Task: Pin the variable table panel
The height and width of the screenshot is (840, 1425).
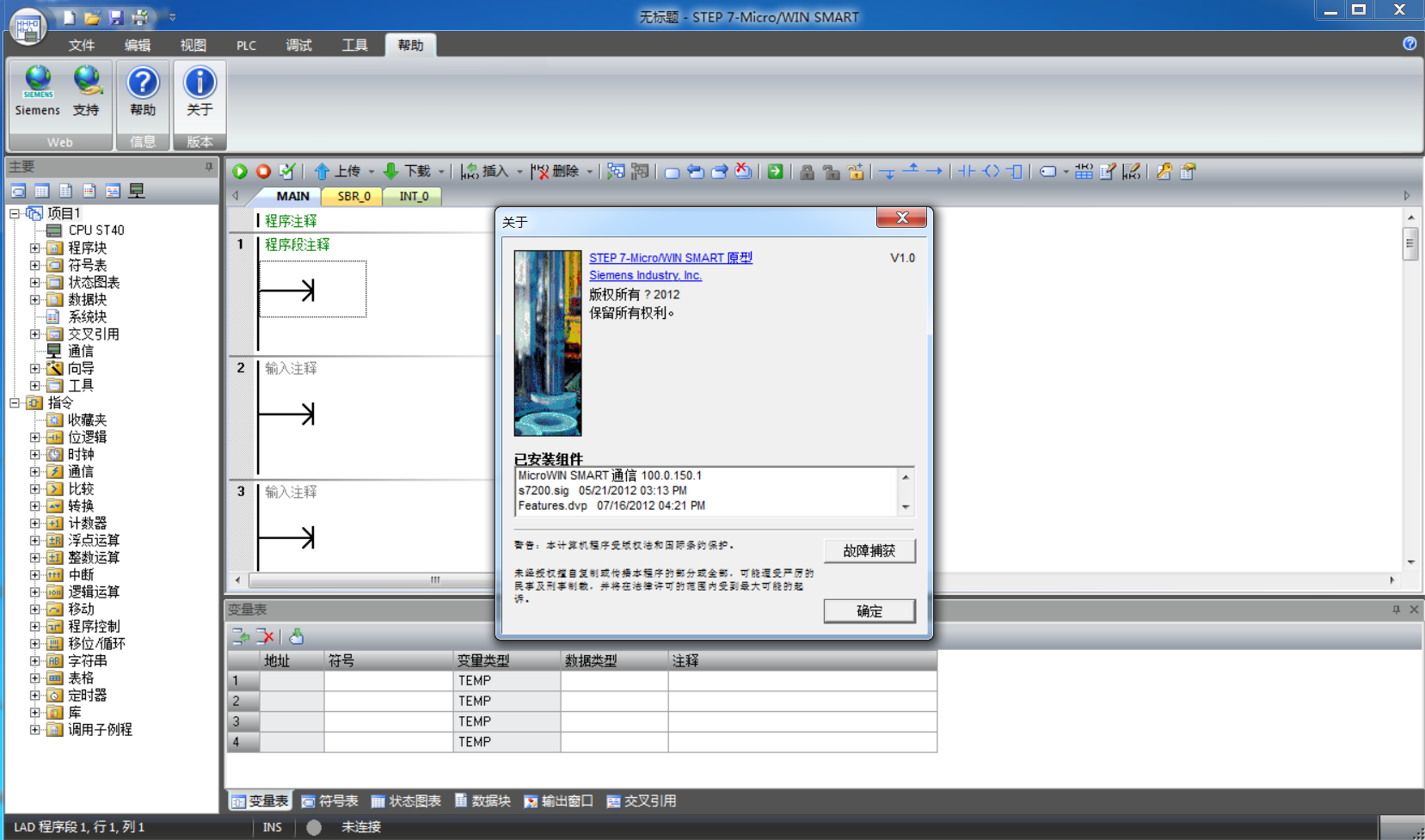Action: tap(1396, 610)
